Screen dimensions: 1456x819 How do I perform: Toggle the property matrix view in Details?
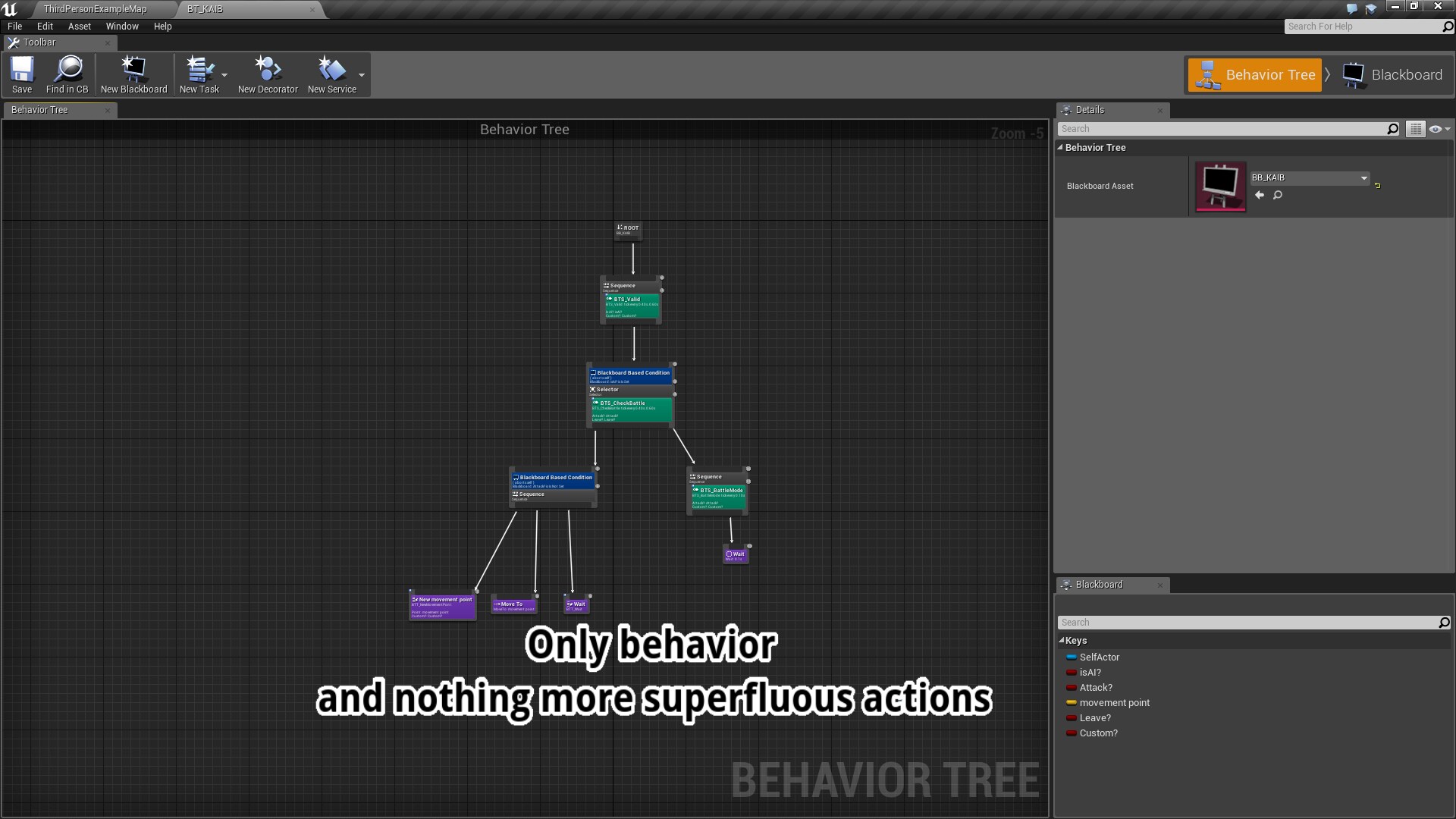point(1416,128)
